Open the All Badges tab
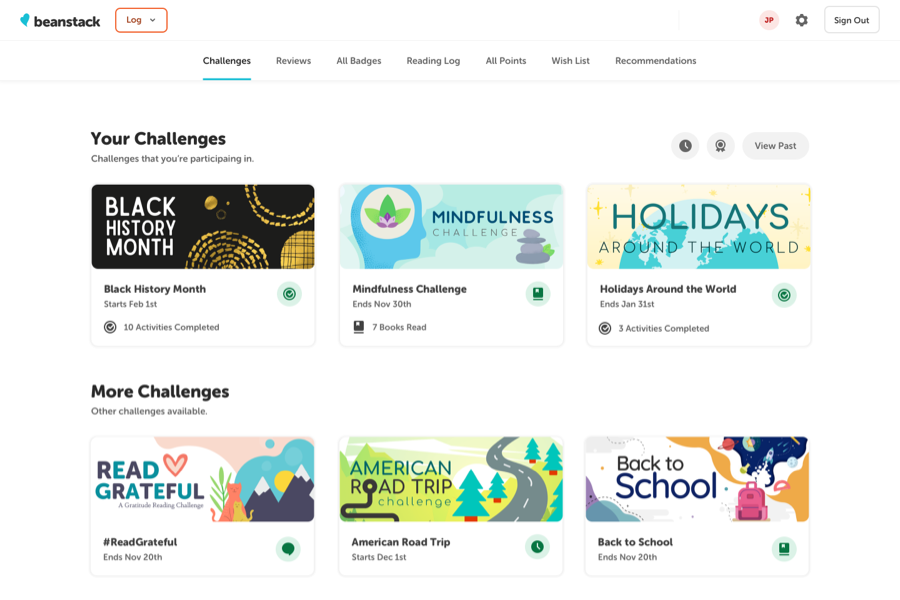This screenshot has width=900, height=600. pos(358,61)
